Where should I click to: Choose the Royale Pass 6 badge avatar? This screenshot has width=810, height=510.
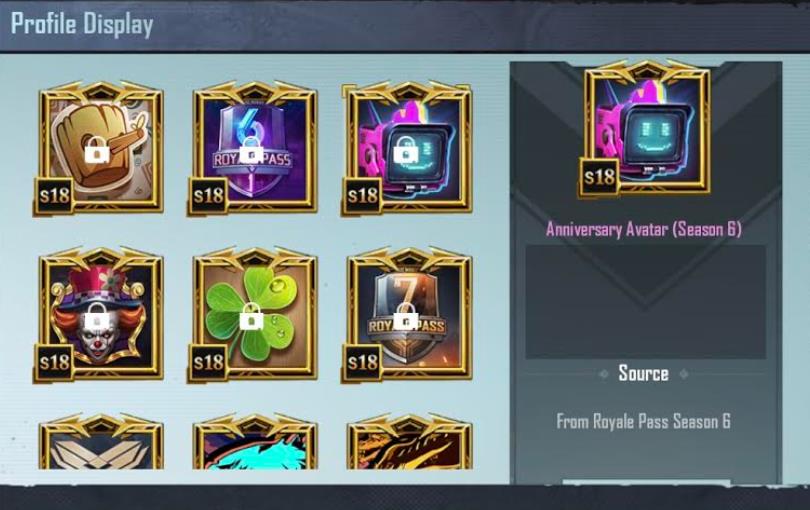coord(253,148)
